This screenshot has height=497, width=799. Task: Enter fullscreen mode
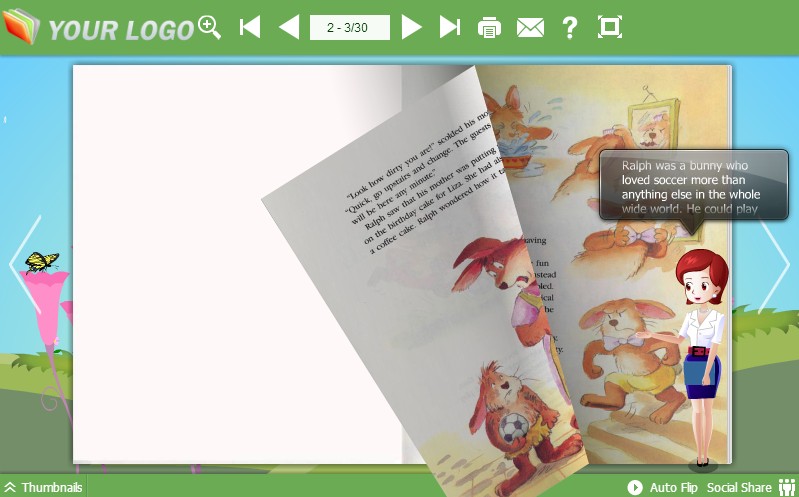610,27
